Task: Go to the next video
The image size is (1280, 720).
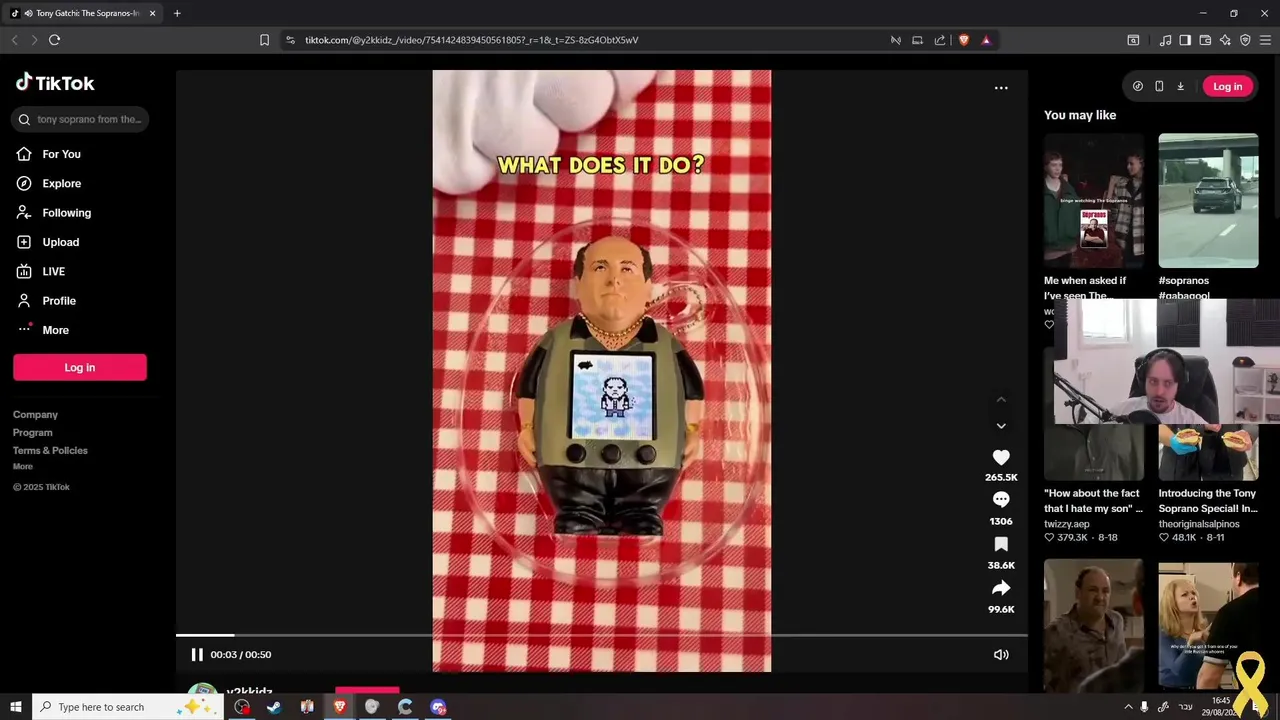Action: tap(1001, 426)
